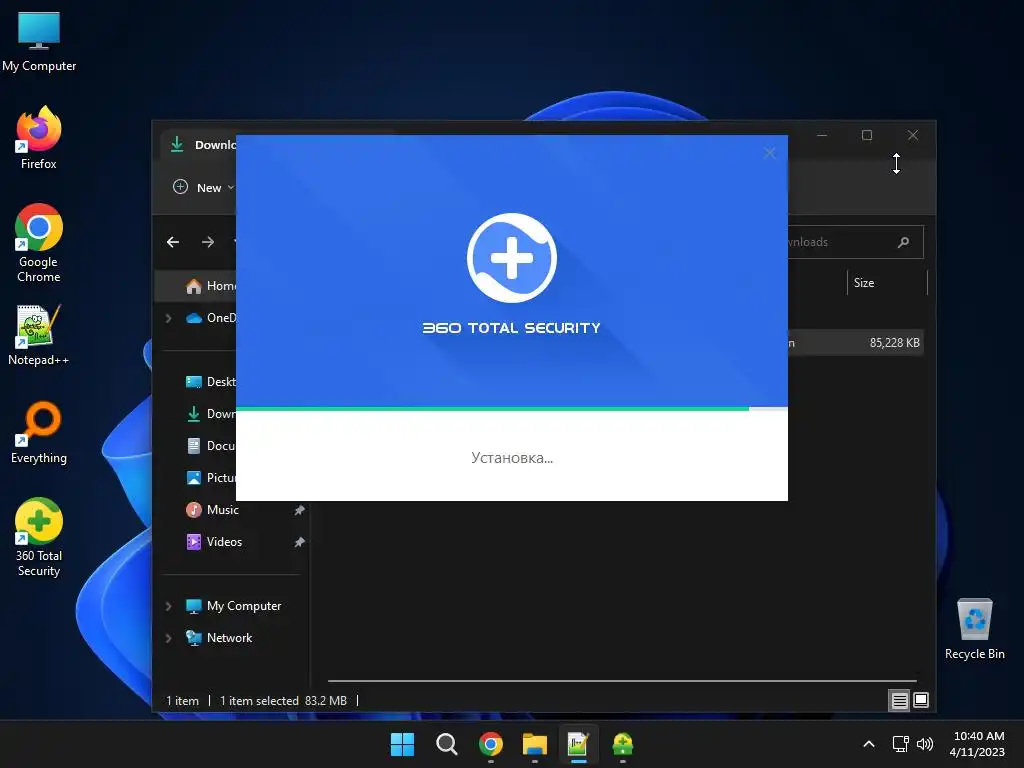The height and width of the screenshot is (768, 1024).
Task: Go back in File Explorer
Action: 173,242
